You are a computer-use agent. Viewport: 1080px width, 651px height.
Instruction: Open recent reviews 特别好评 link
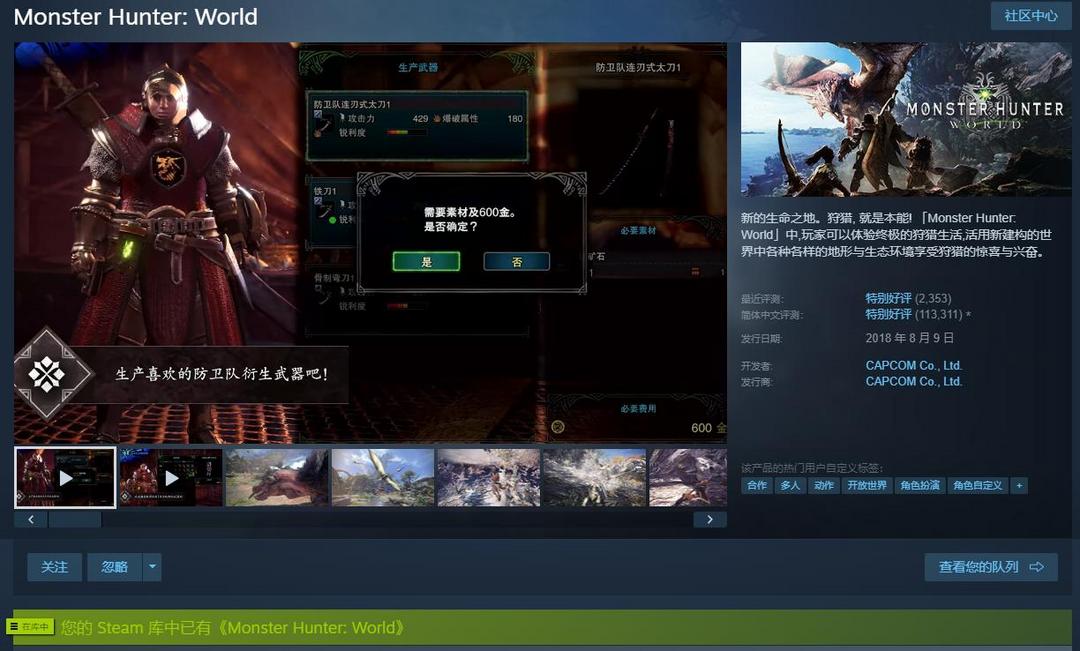pyautogui.click(x=889, y=298)
